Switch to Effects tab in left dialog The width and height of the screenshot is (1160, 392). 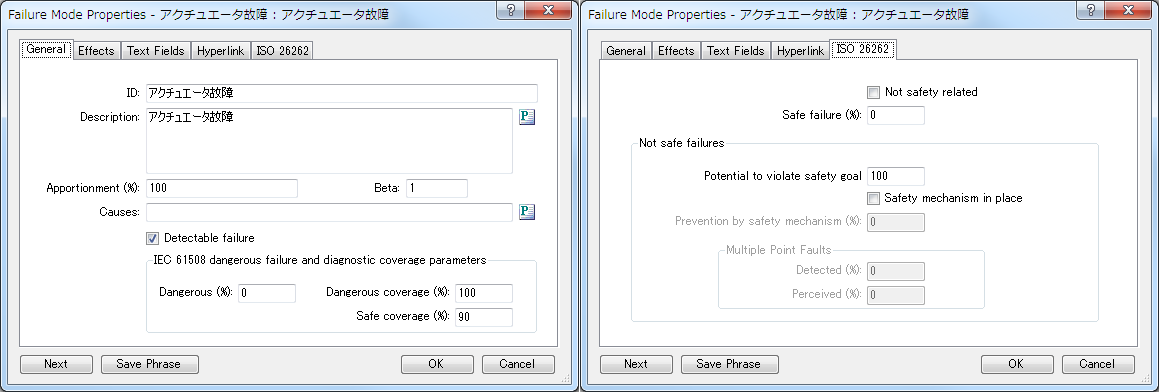click(96, 50)
